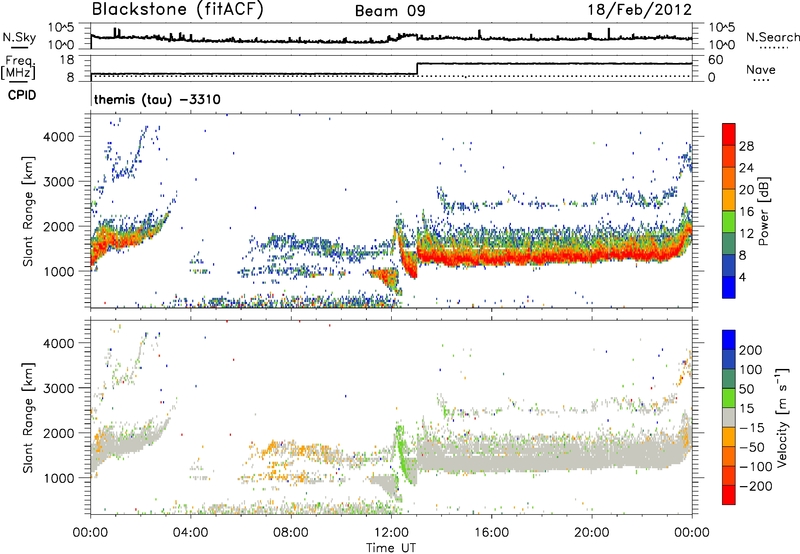Click the "12" power colorbar tick
Image resolution: width=800 pixels, height=554 pixels.
click(x=746, y=234)
